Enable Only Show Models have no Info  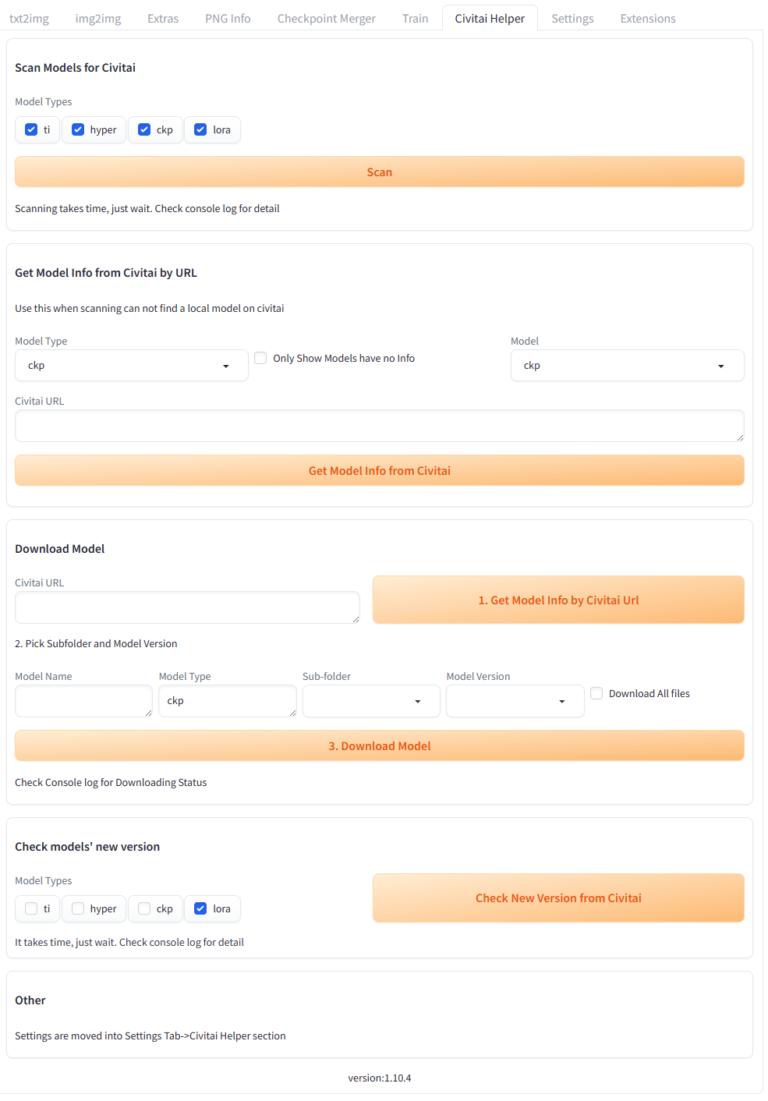coord(261,358)
